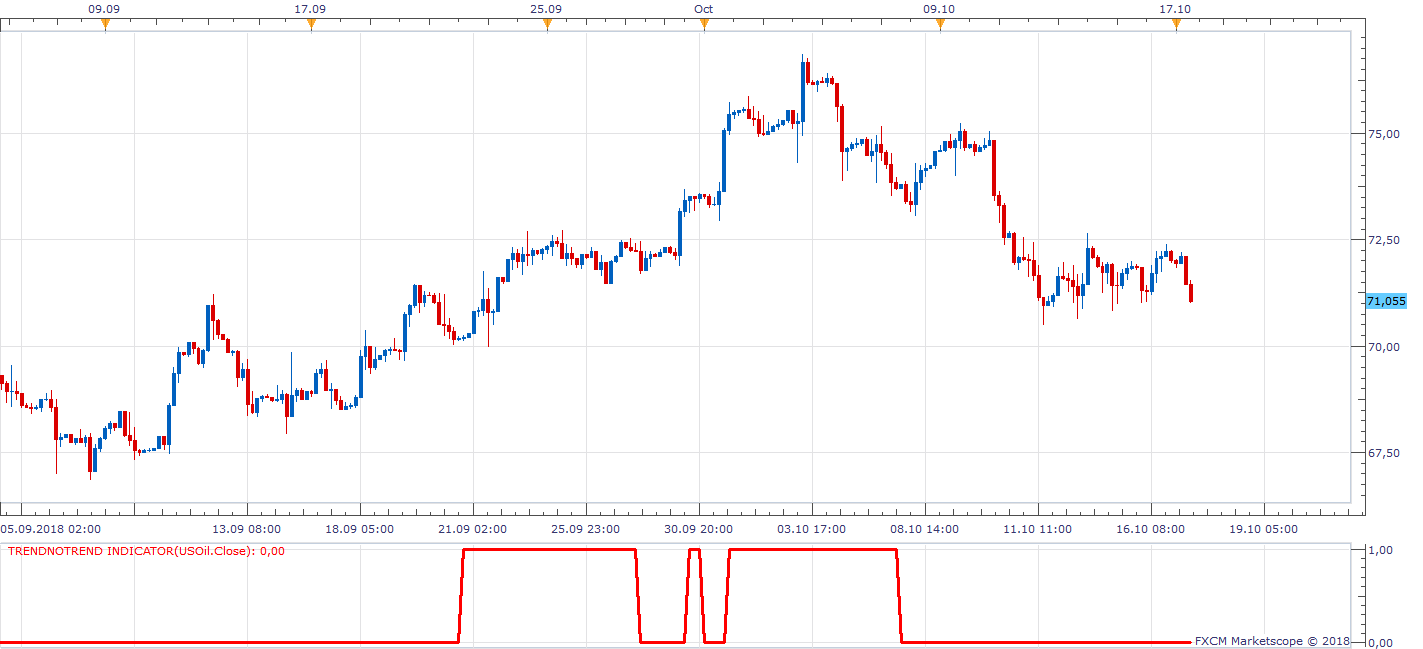Click the 11.10 11:00 time axis label
The width and height of the screenshot is (1423, 649).
coord(1039,529)
